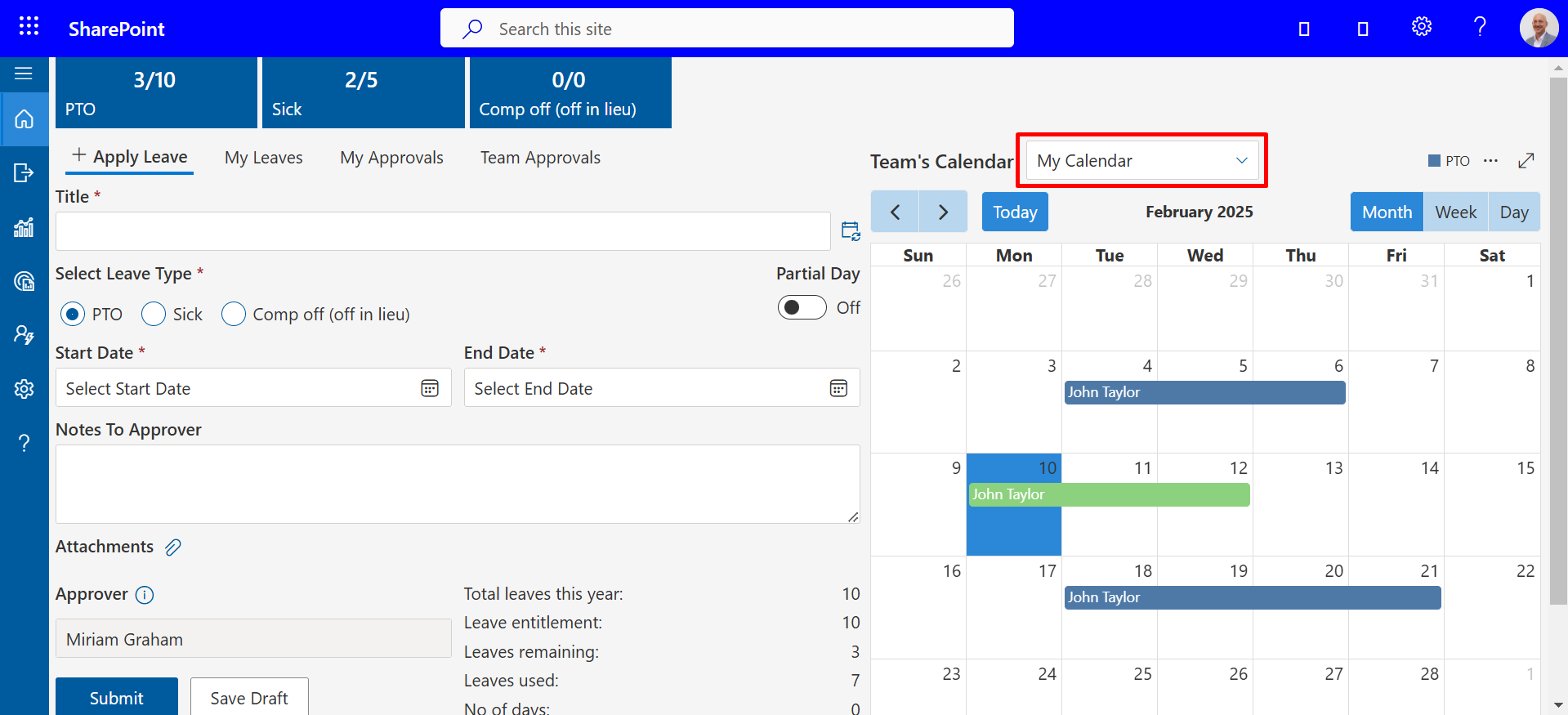Switch calendar to Week view
This screenshot has height=715, width=1568.
(x=1455, y=212)
